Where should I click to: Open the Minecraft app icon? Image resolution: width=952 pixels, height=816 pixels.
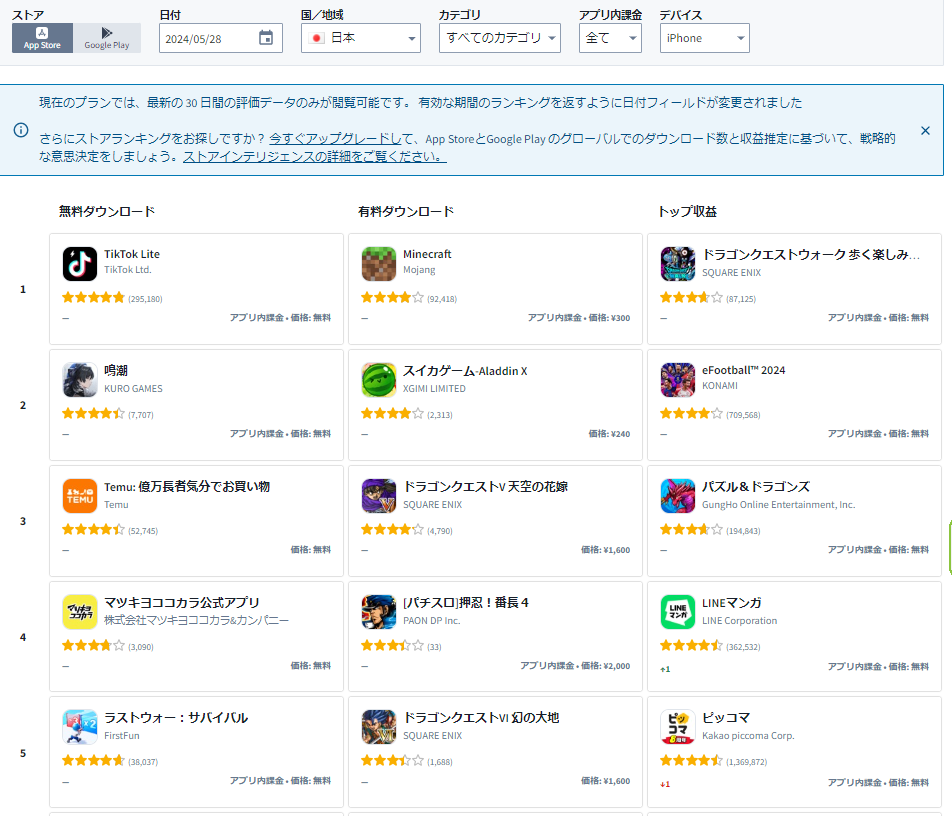(x=379, y=264)
